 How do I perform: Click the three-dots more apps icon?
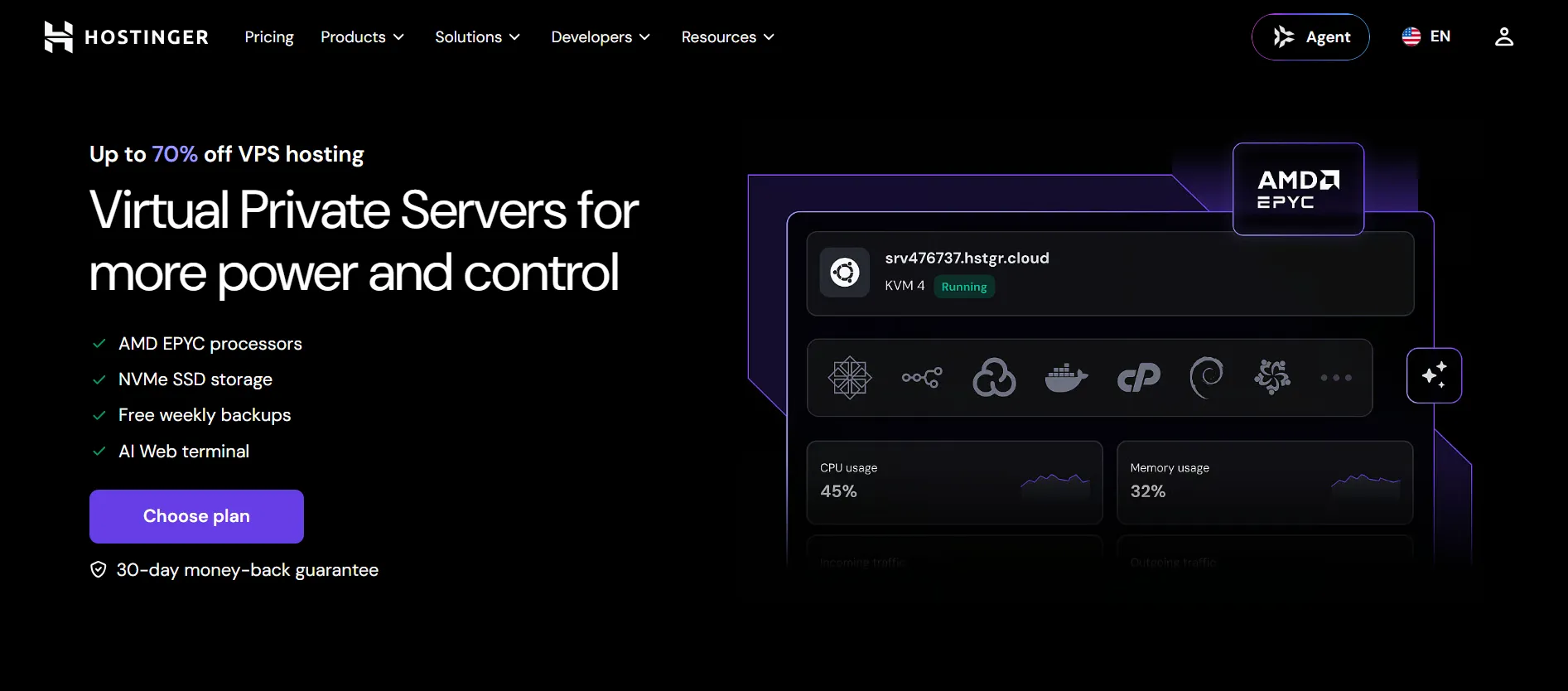1336,378
